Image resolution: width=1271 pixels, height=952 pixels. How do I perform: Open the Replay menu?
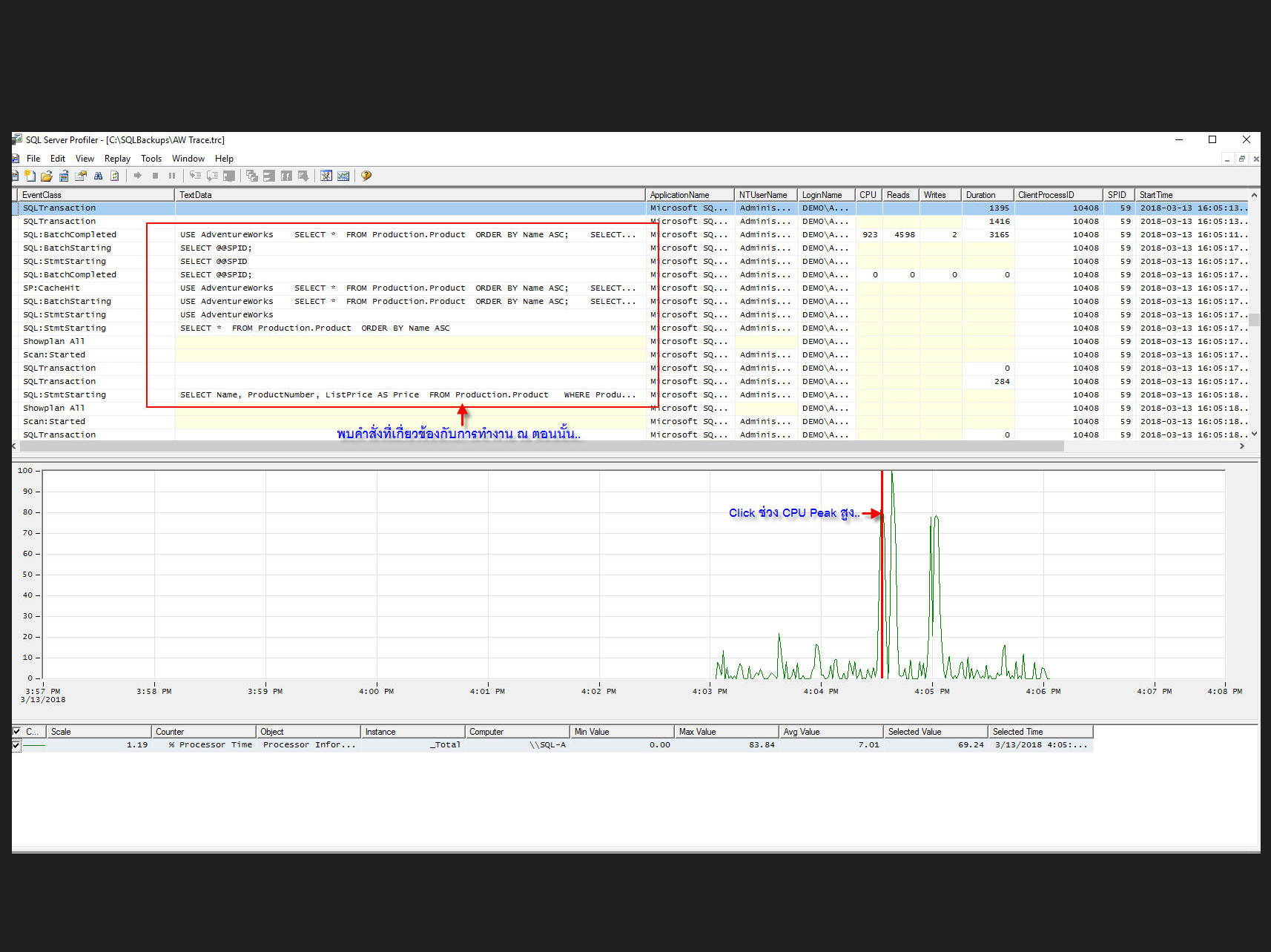click(x=117, y=158)
